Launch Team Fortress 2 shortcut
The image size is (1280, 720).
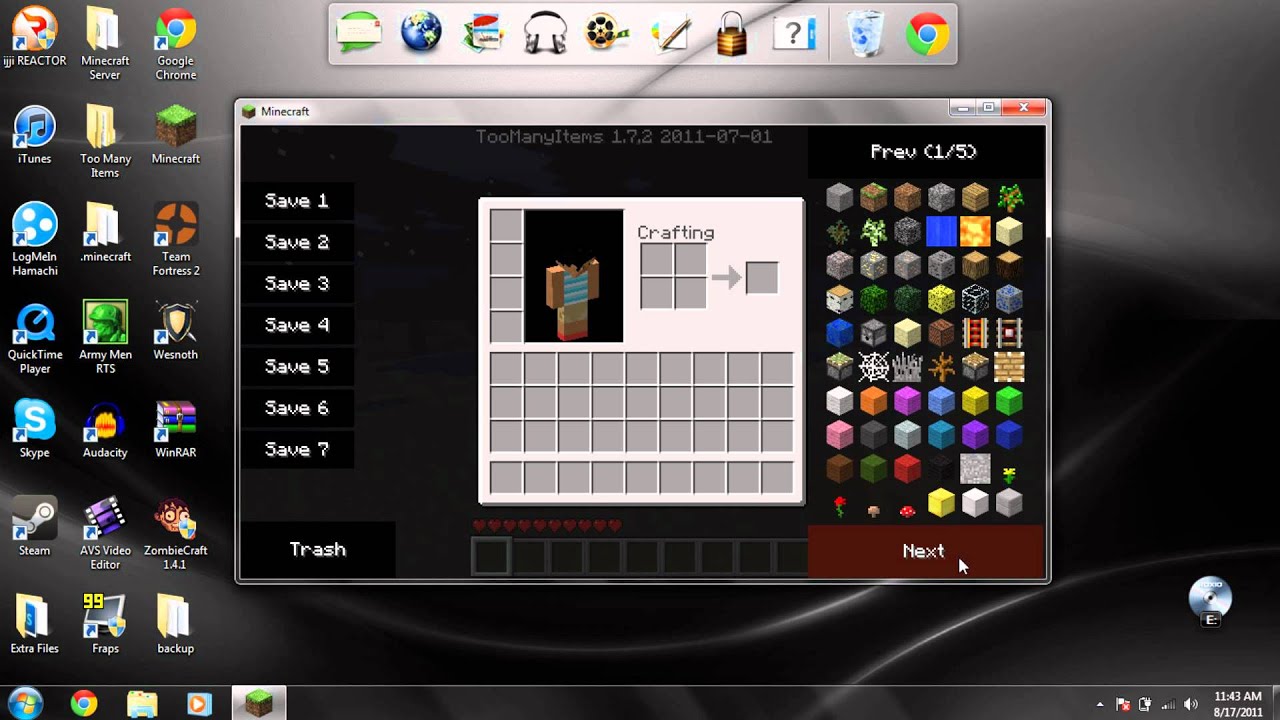[175, 240]
